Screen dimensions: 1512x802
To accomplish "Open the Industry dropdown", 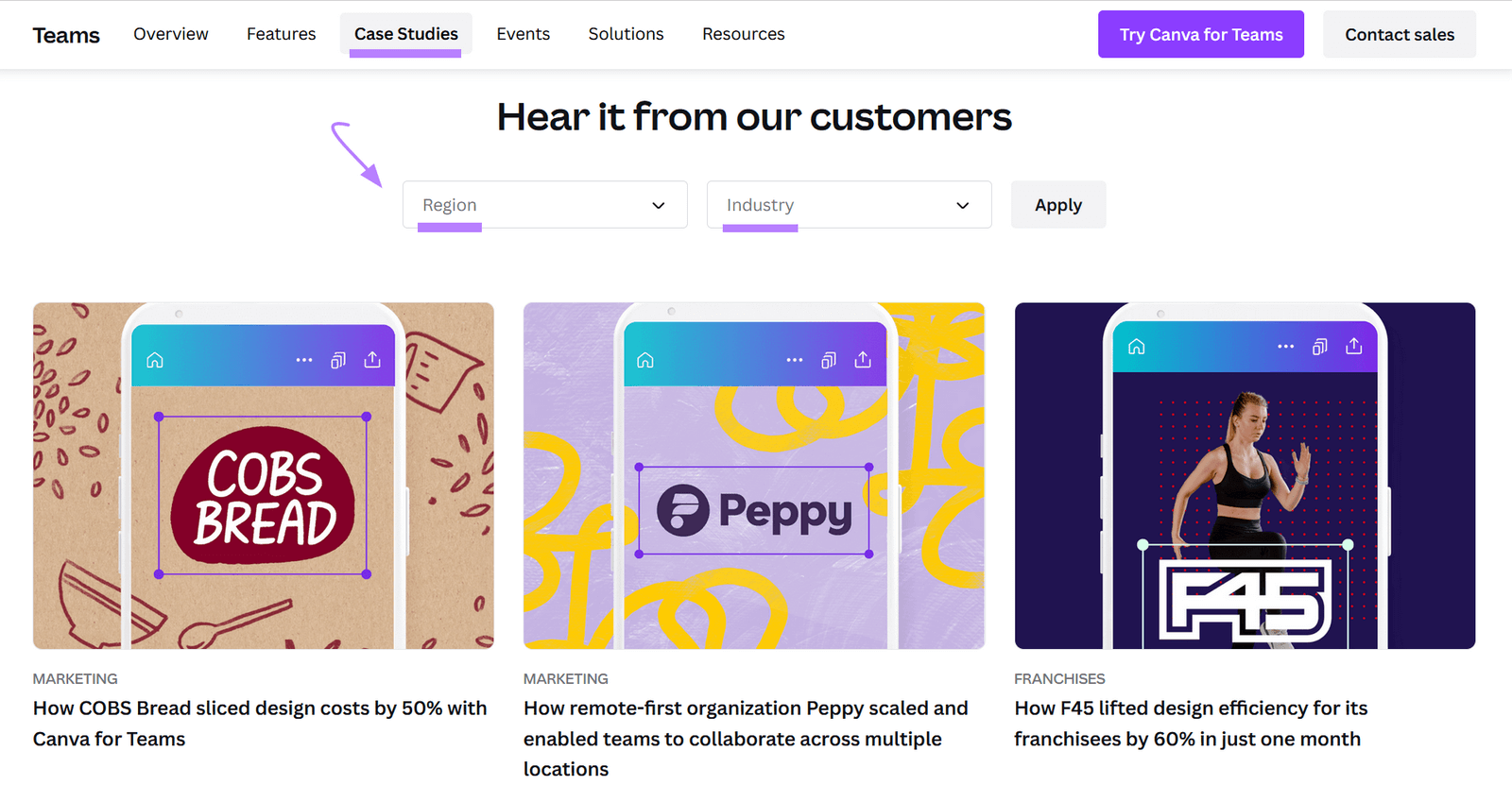I will tap(848, 204).
